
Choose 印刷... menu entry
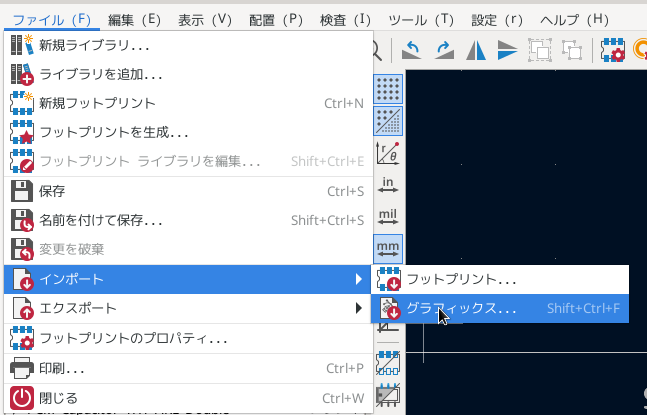[x=188, y=368]
